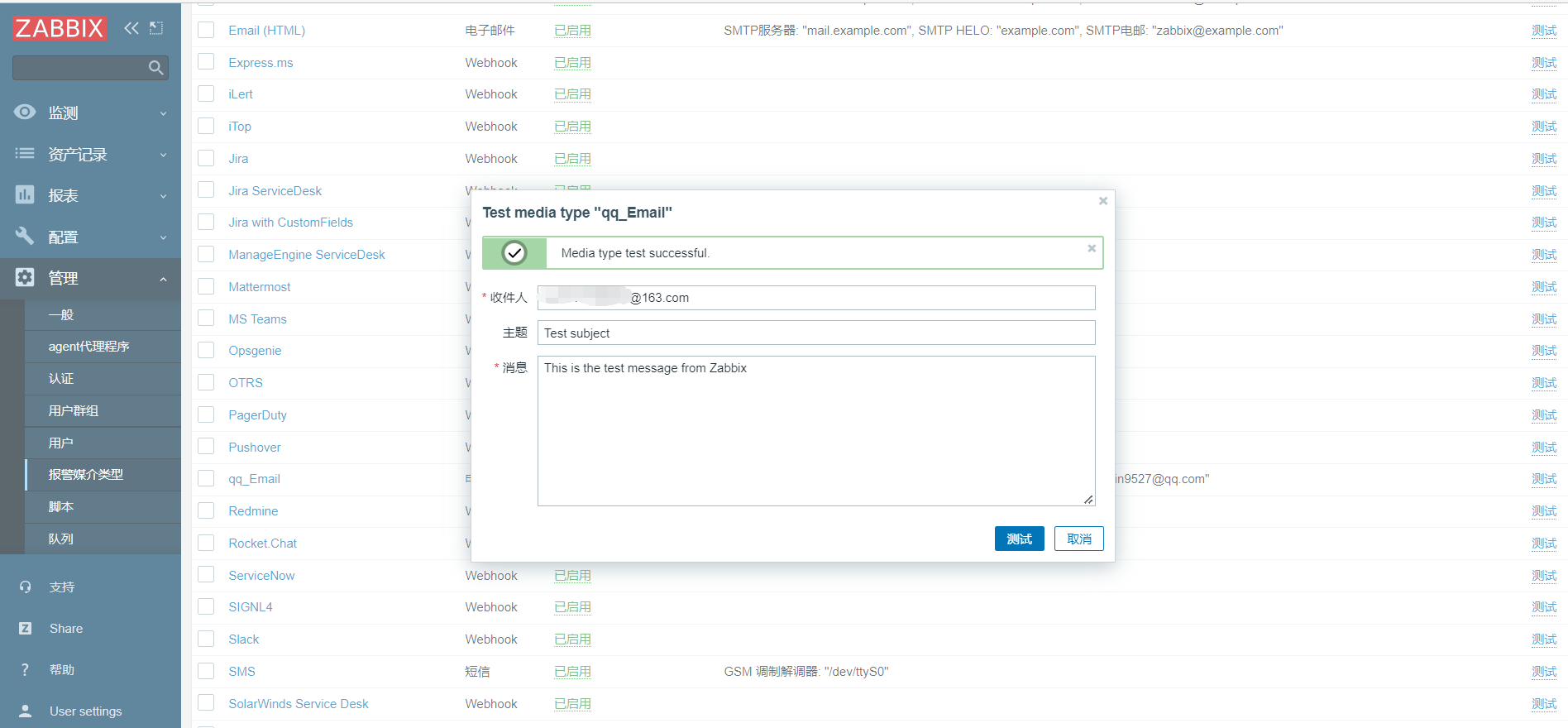The height and width of the screenshot is (728, 1568).
Task: Open the PagerDuty media type link
Action: tap(258, 414)
